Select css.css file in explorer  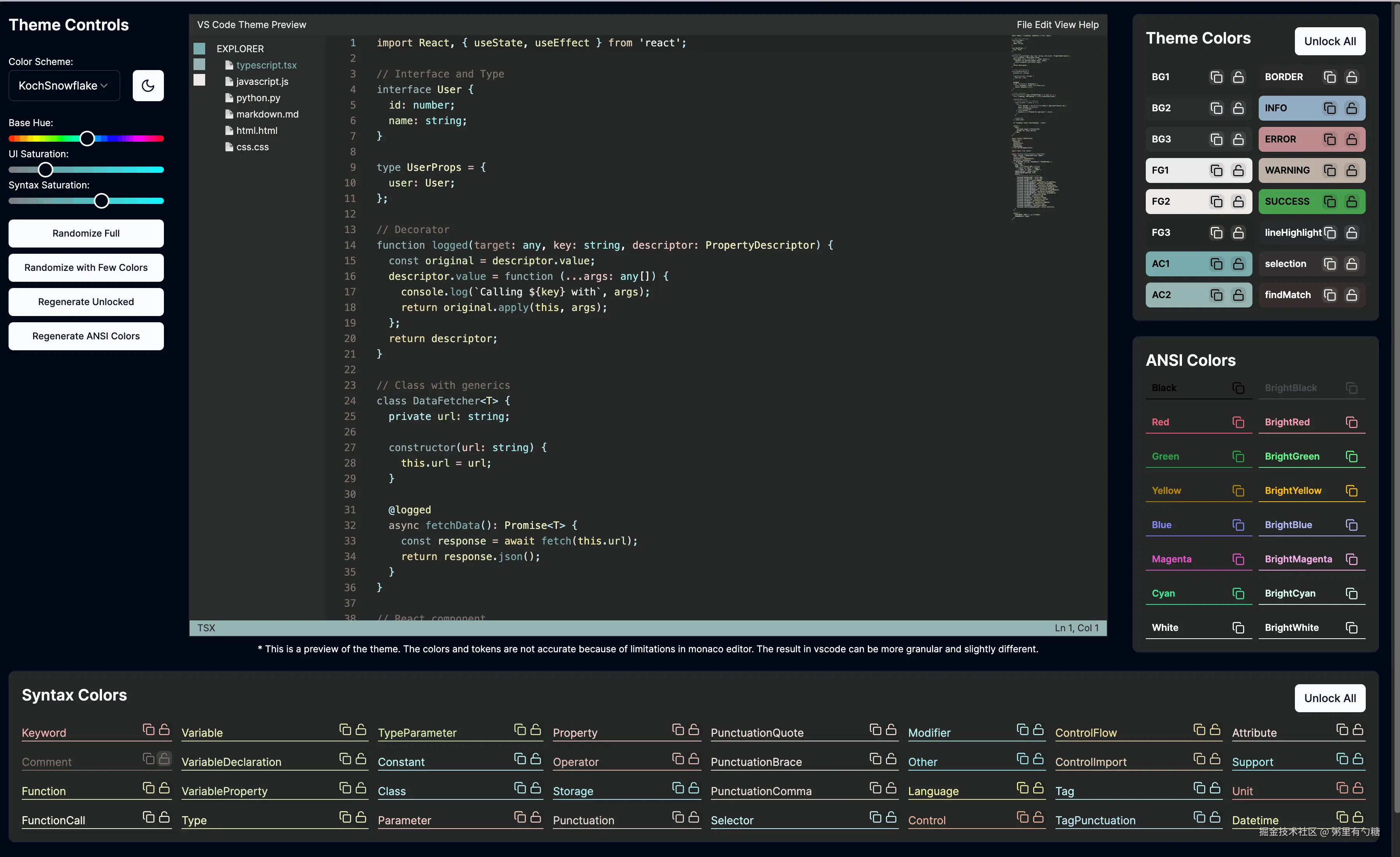click(x=252, y=146)
